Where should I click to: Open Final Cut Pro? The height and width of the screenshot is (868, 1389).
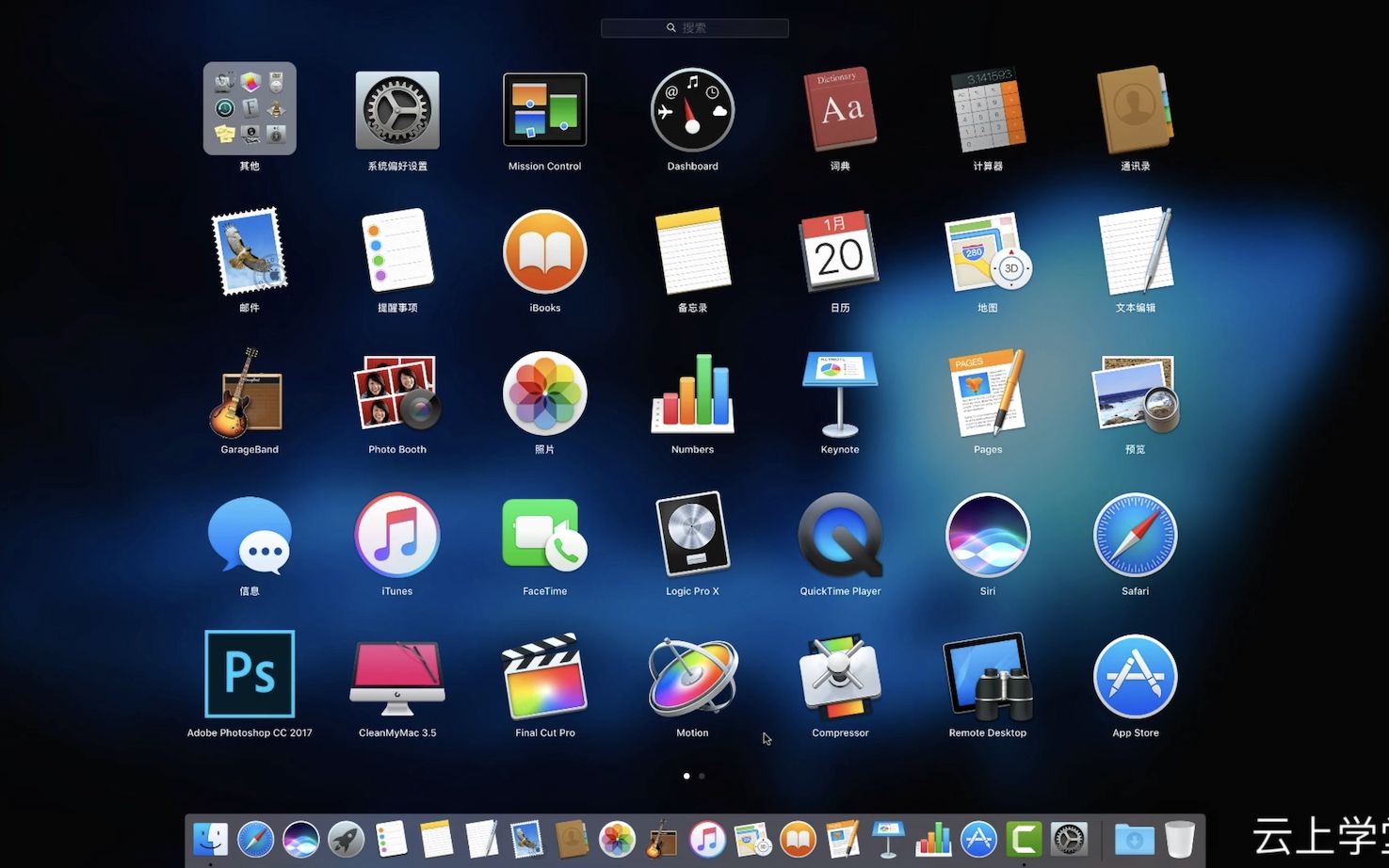click(x=545, y=676)
